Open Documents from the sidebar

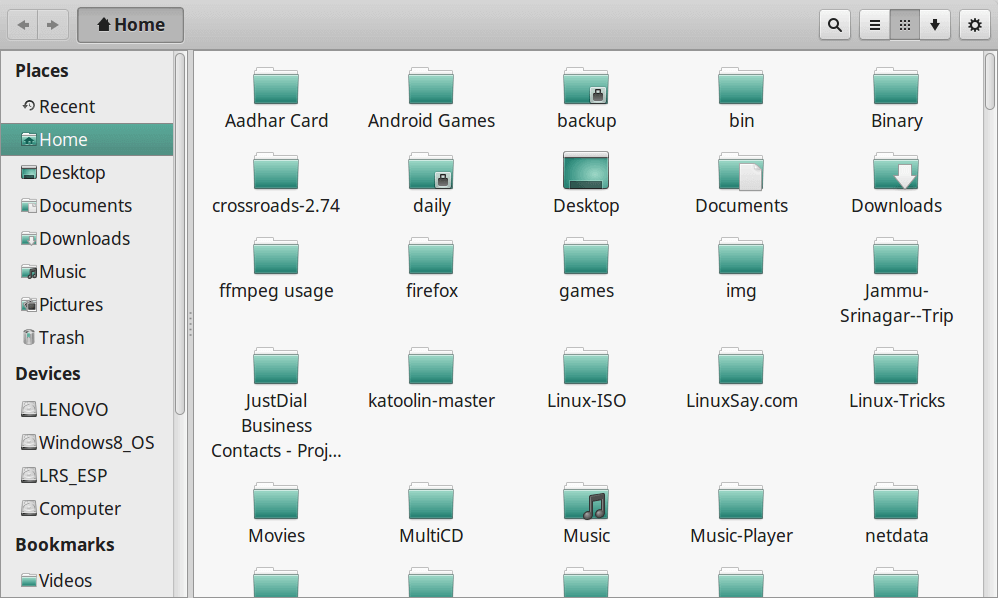87,205
